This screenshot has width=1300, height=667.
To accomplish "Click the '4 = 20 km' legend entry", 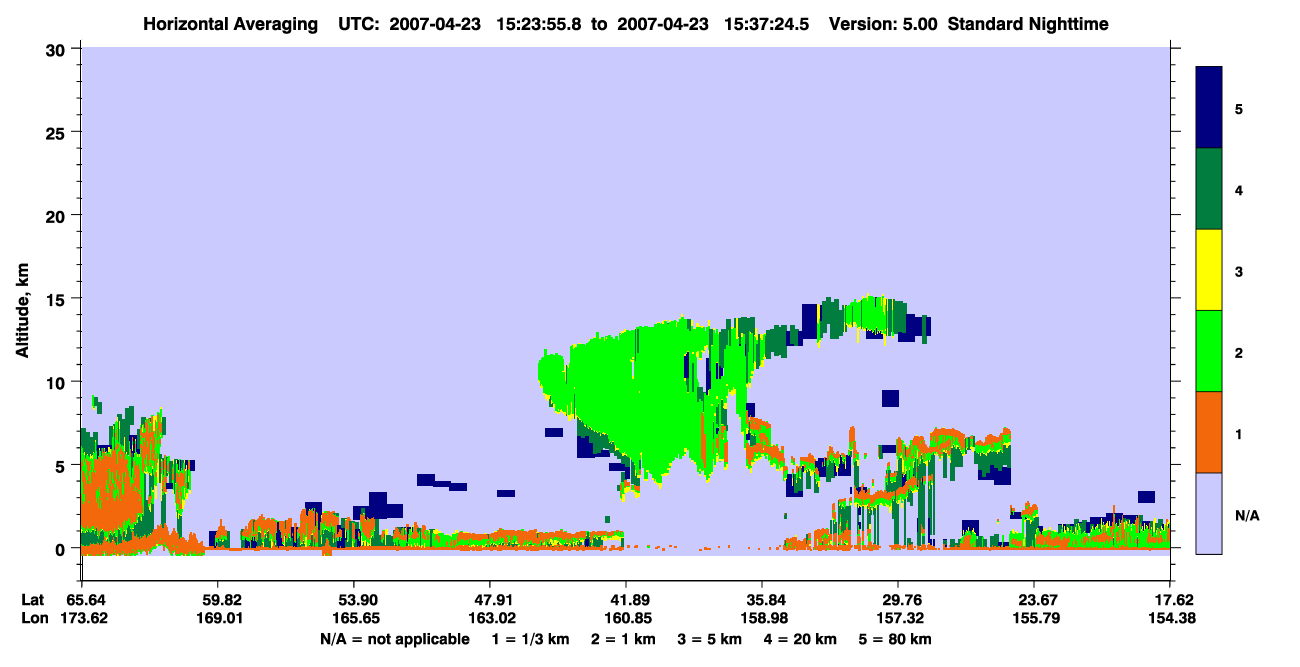I will (802, 639).
